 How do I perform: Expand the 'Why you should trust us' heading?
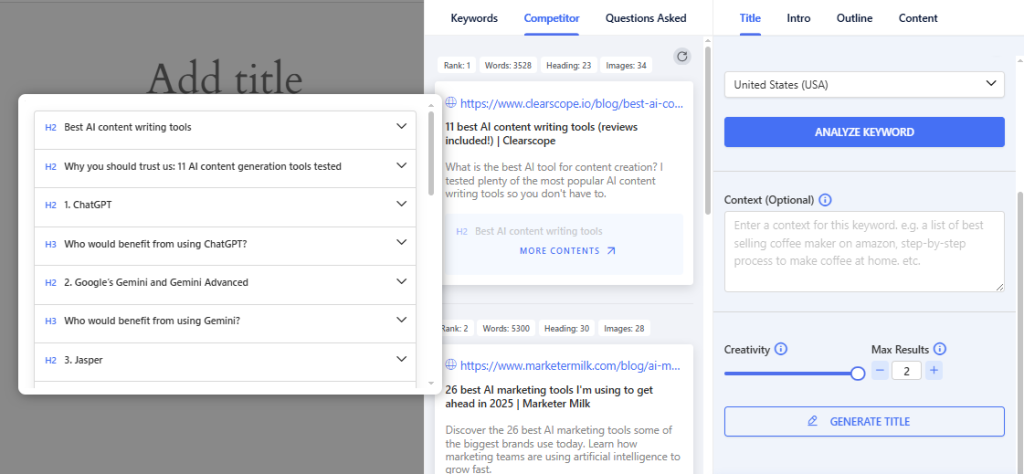[x=225, y=168]
